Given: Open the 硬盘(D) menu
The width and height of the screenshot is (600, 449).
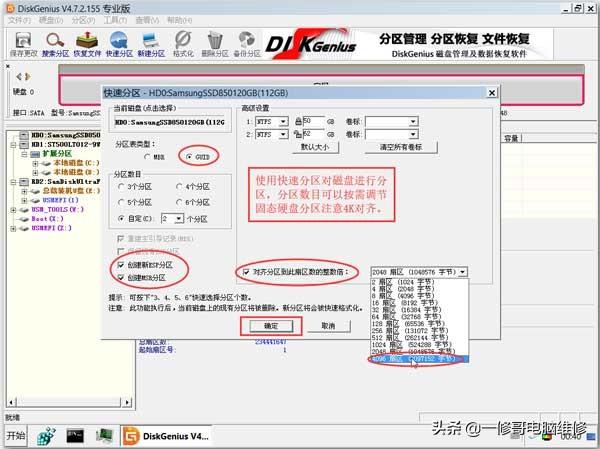Looking at the screenshot, I should point(51,20).
